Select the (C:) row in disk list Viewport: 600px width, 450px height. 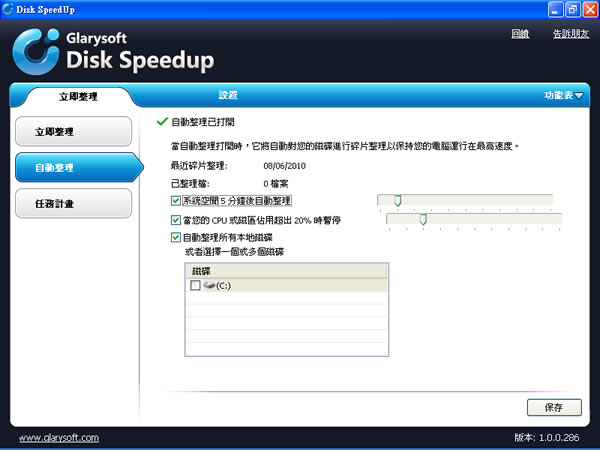pyautogui.click(x=287, y=285)
